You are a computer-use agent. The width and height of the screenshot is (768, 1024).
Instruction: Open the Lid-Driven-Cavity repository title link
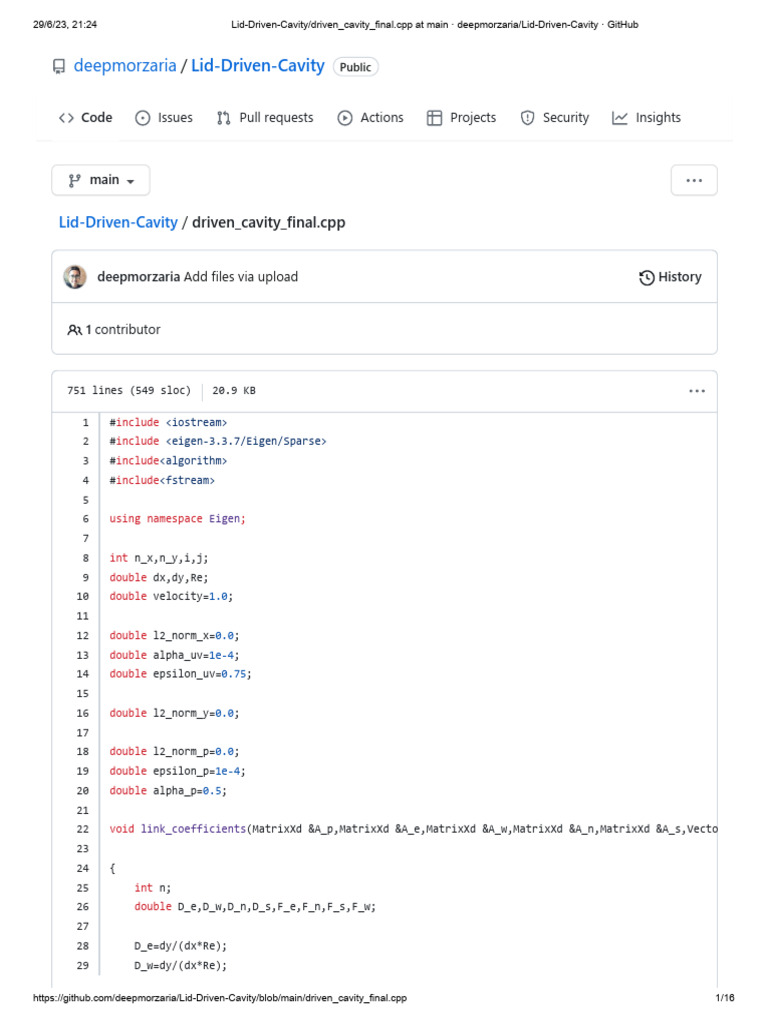coord(258,66)
